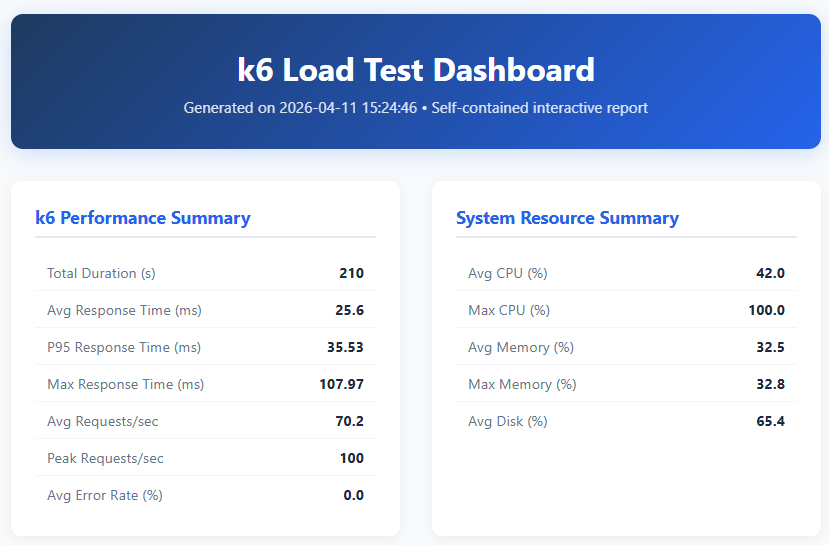Click the max response value 107.97
The height and width of the screenshot is (545, 829).
point(342,384)
